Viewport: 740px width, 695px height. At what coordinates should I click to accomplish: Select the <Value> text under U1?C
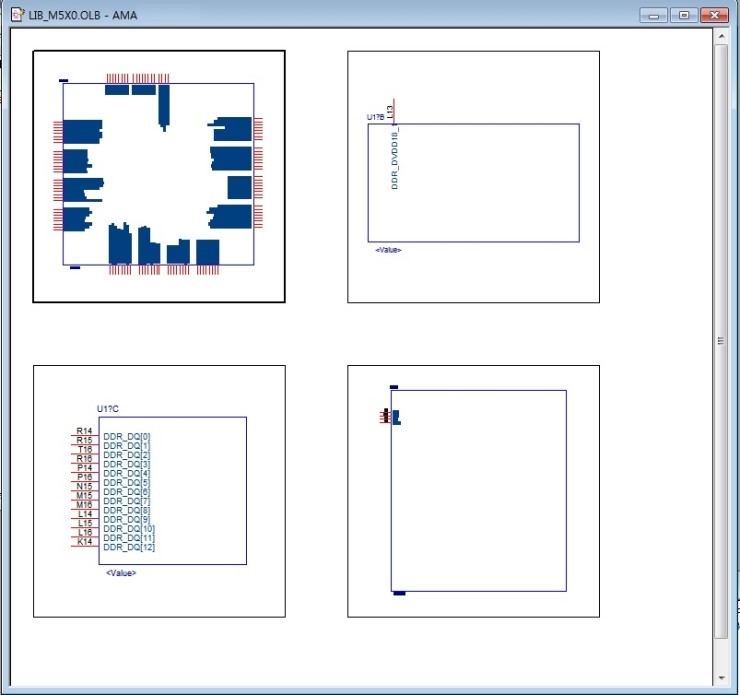point(121,573)
